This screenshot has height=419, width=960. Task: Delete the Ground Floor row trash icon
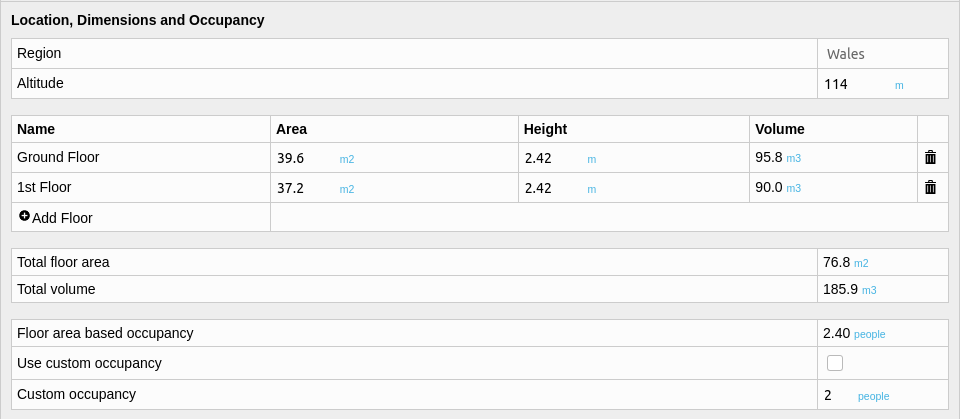(x=930, y=157)
